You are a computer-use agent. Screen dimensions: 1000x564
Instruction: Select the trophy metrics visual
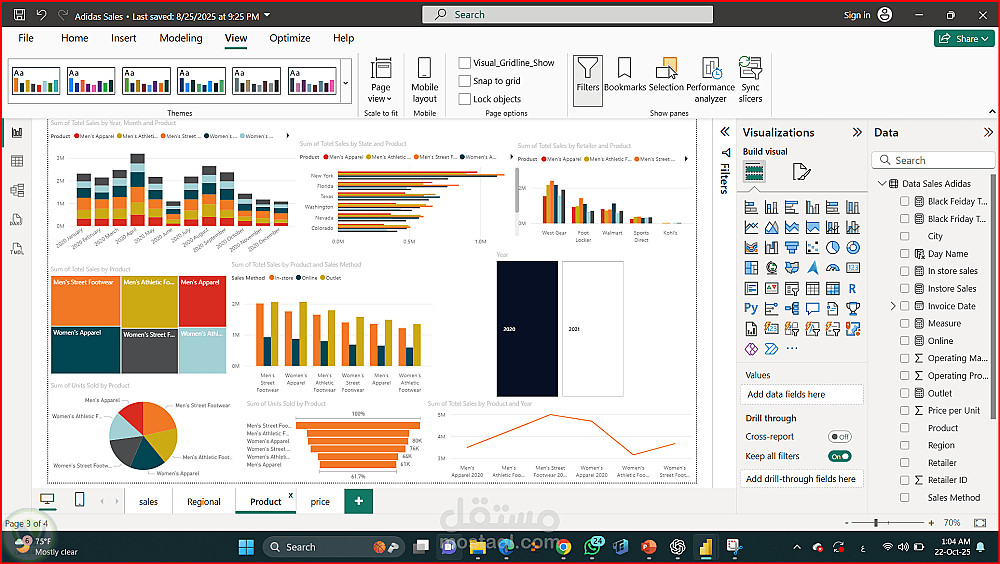[x=853, y=308]
